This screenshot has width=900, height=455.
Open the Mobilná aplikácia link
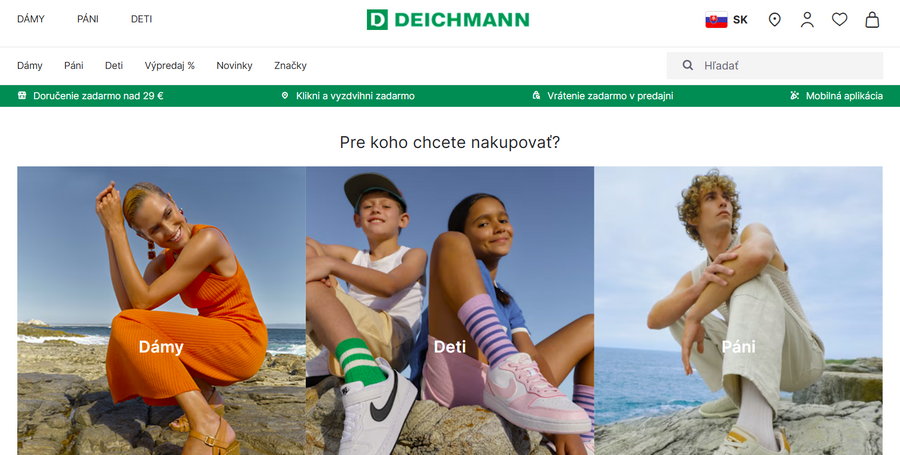pyautogui.click(x=844, y=96)
